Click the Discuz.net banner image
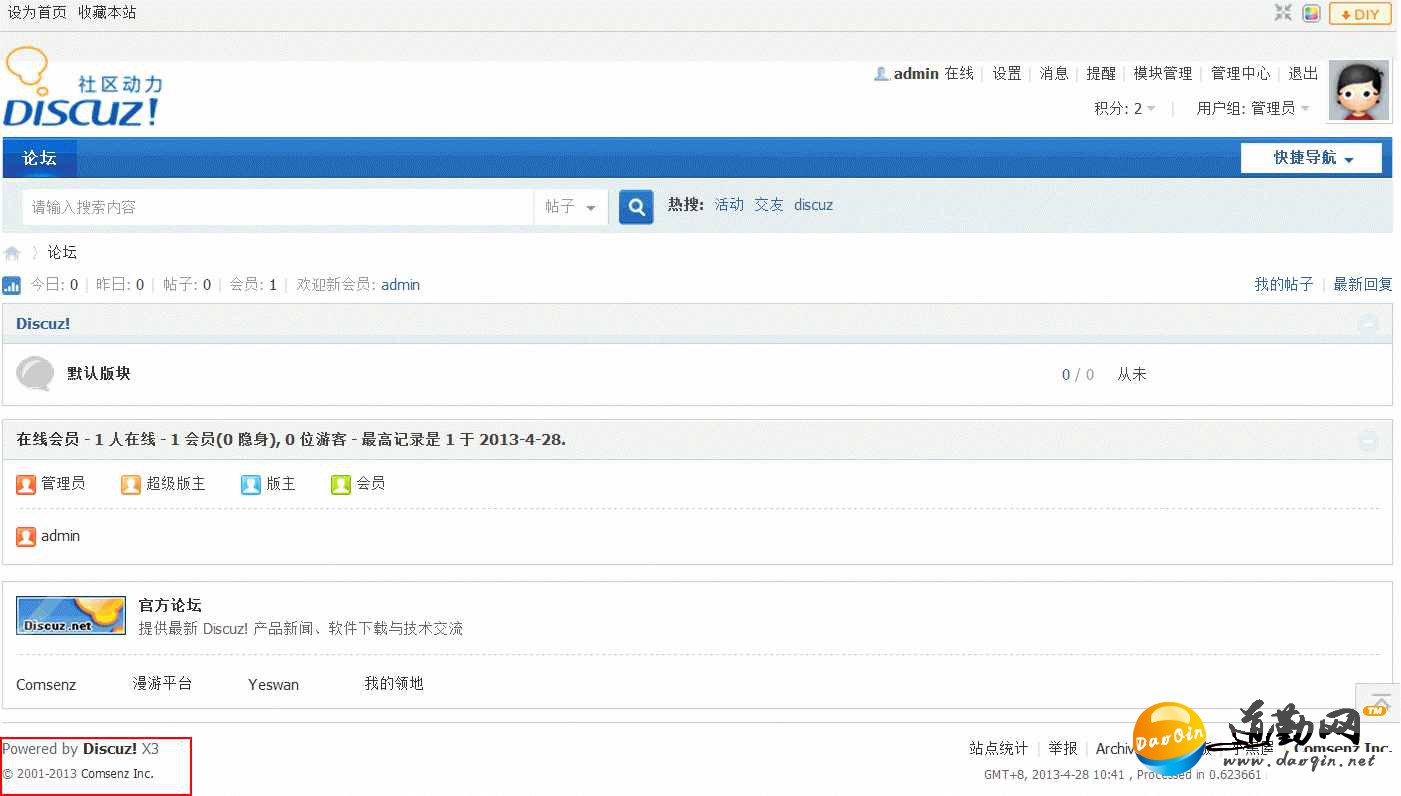The height and width of the screenshot is (796, 1401). [x=71, y=616]
